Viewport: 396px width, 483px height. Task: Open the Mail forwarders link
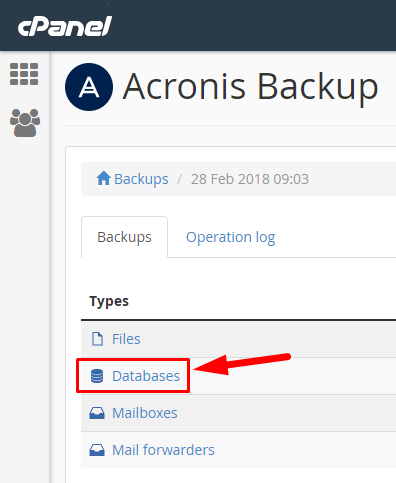click(163, 450)
